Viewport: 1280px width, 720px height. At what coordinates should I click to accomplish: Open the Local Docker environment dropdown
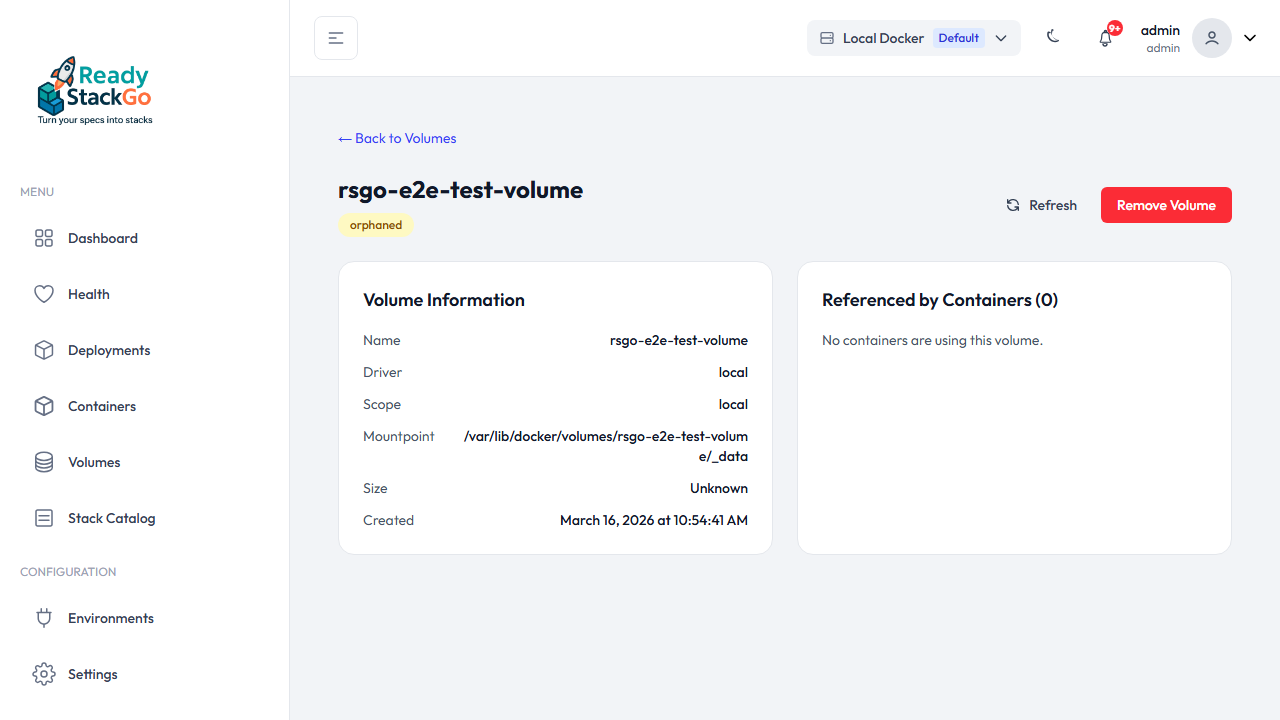(x=883, y=37)
